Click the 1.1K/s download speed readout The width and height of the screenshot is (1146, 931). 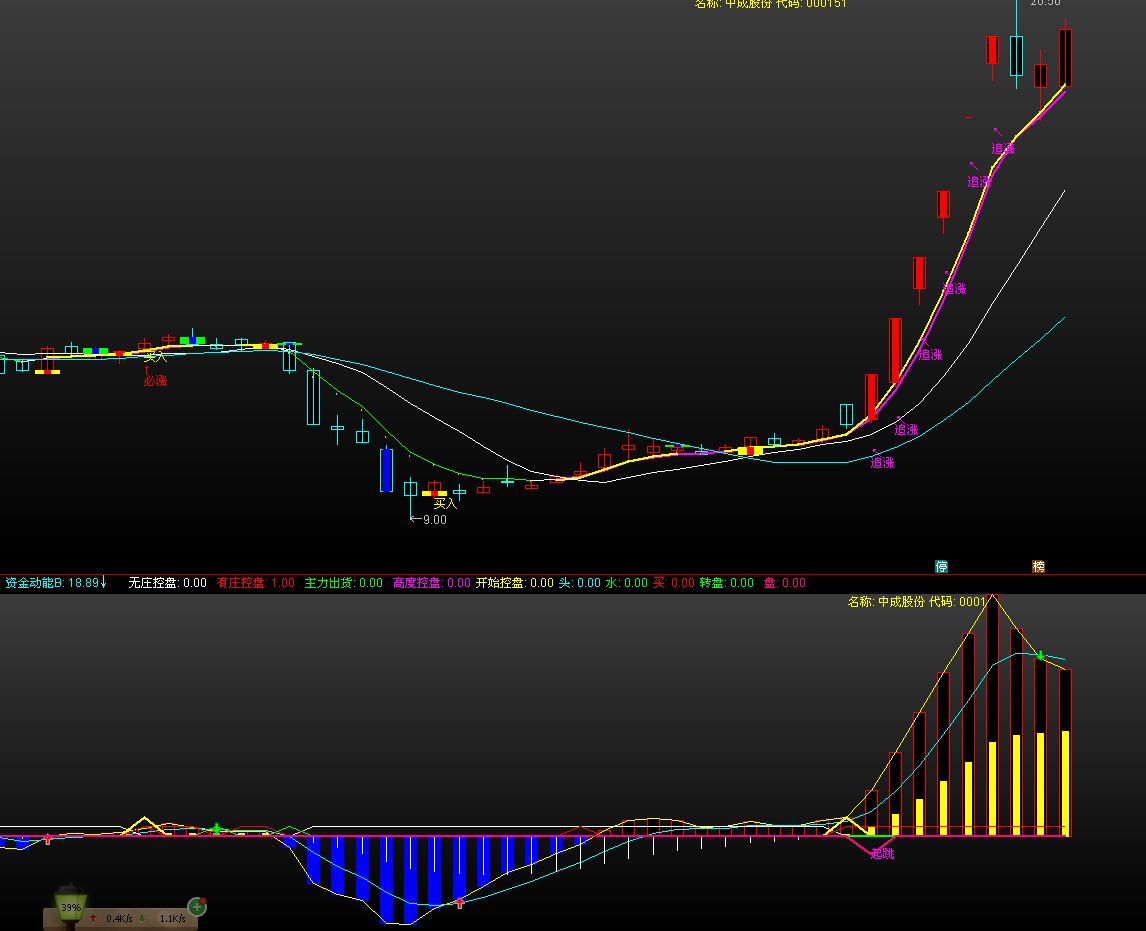[x=172, y=919]
